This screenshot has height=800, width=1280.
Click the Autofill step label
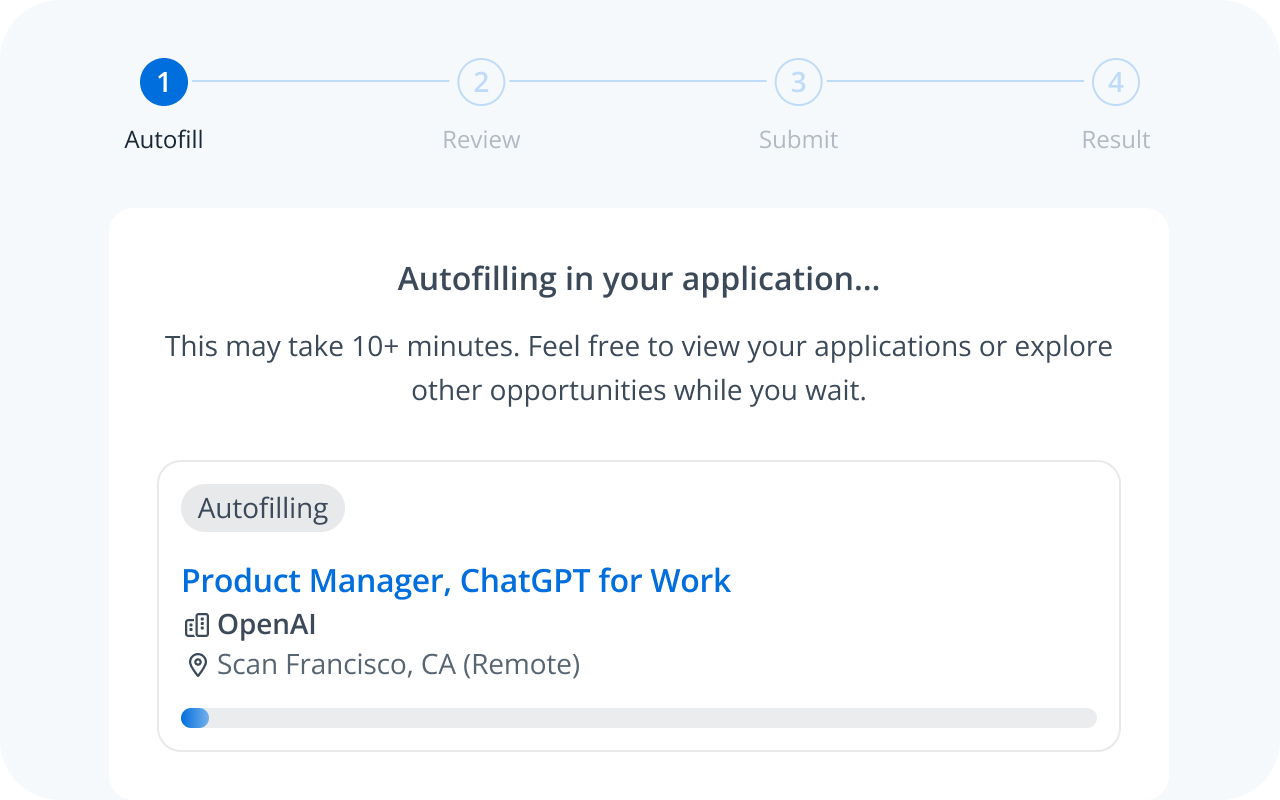(164, 140)
